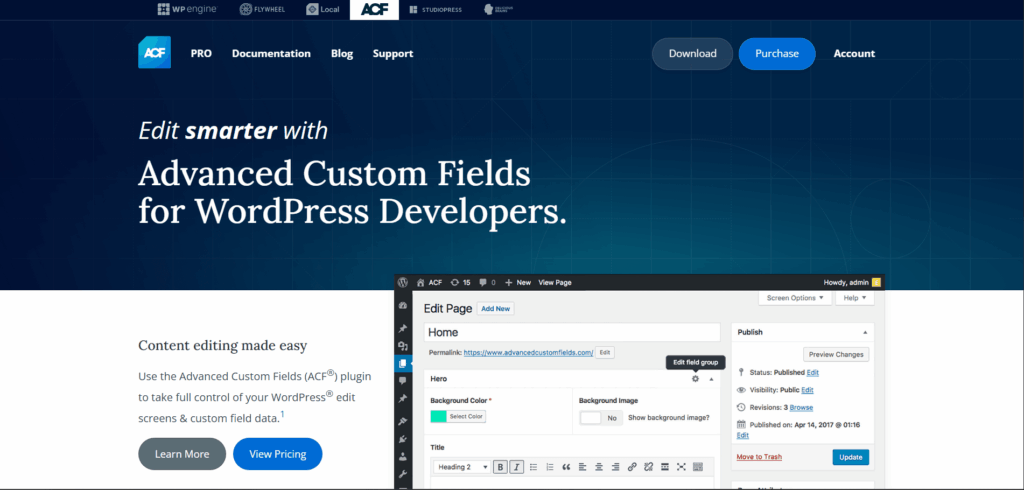Screen dimensions: 1024x490
Task: Switch to the StudioPress top tab
Action: click(436, 9)
